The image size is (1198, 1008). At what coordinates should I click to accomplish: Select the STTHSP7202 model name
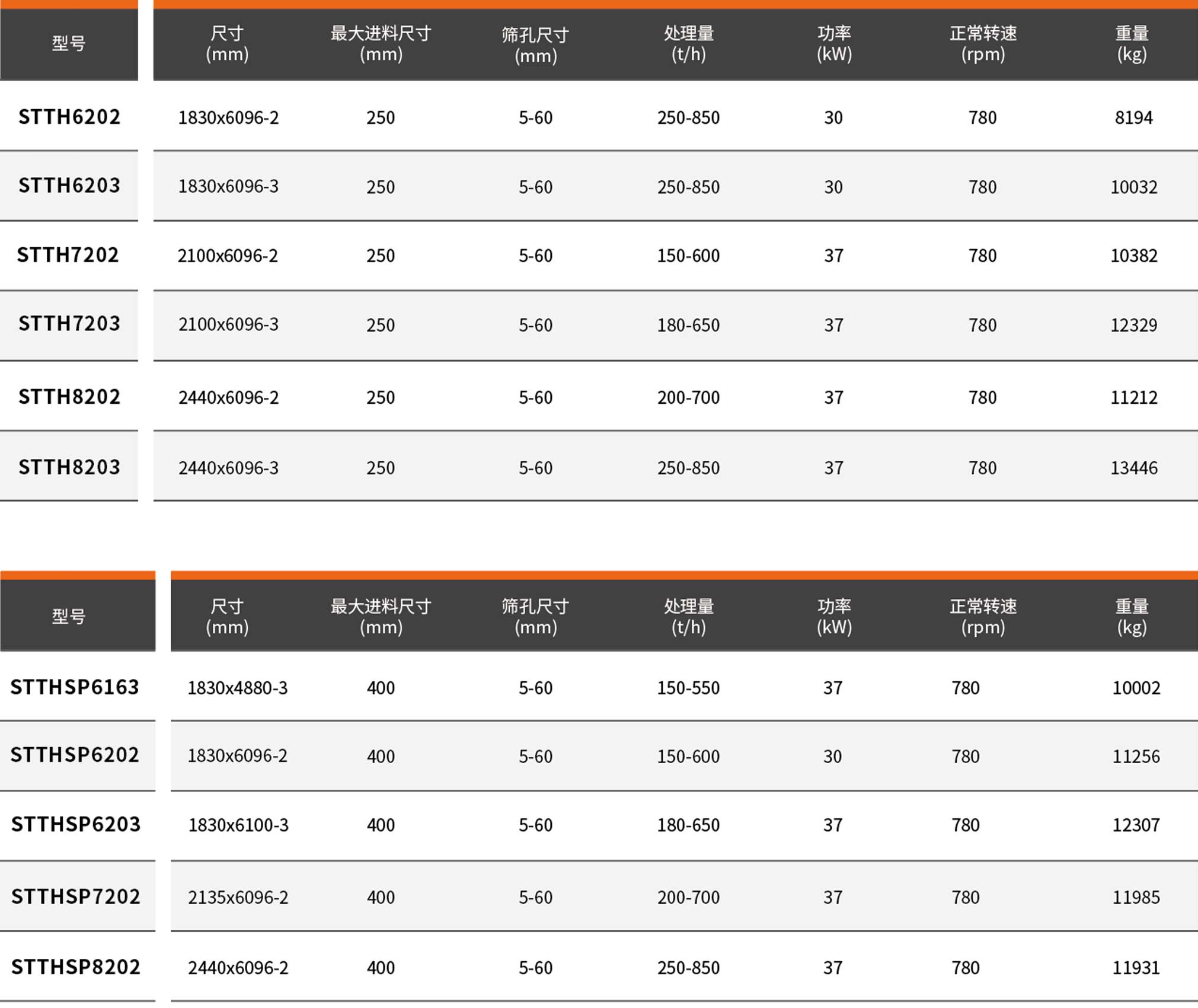coord(76,897)
